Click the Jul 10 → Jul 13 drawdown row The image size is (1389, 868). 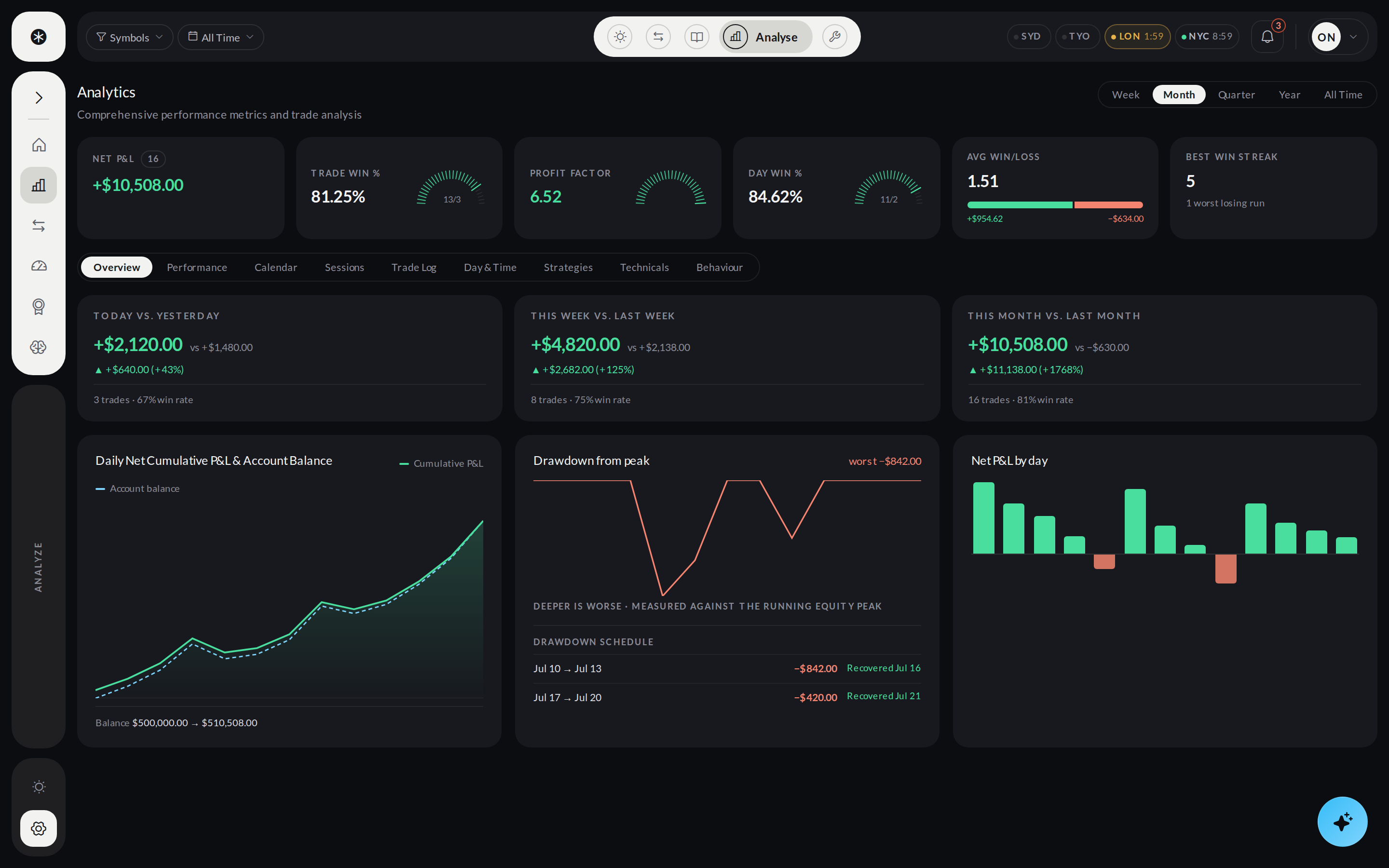pyautogui.click(x=727, y=668)
